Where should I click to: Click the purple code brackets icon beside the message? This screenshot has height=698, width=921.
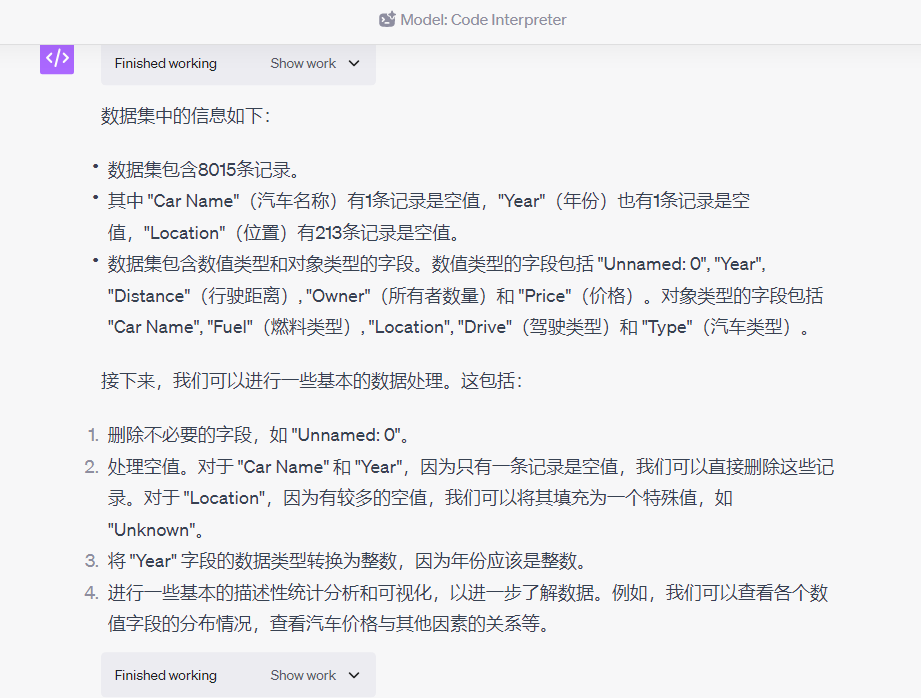pyautogui.click(x=57, y=59)
